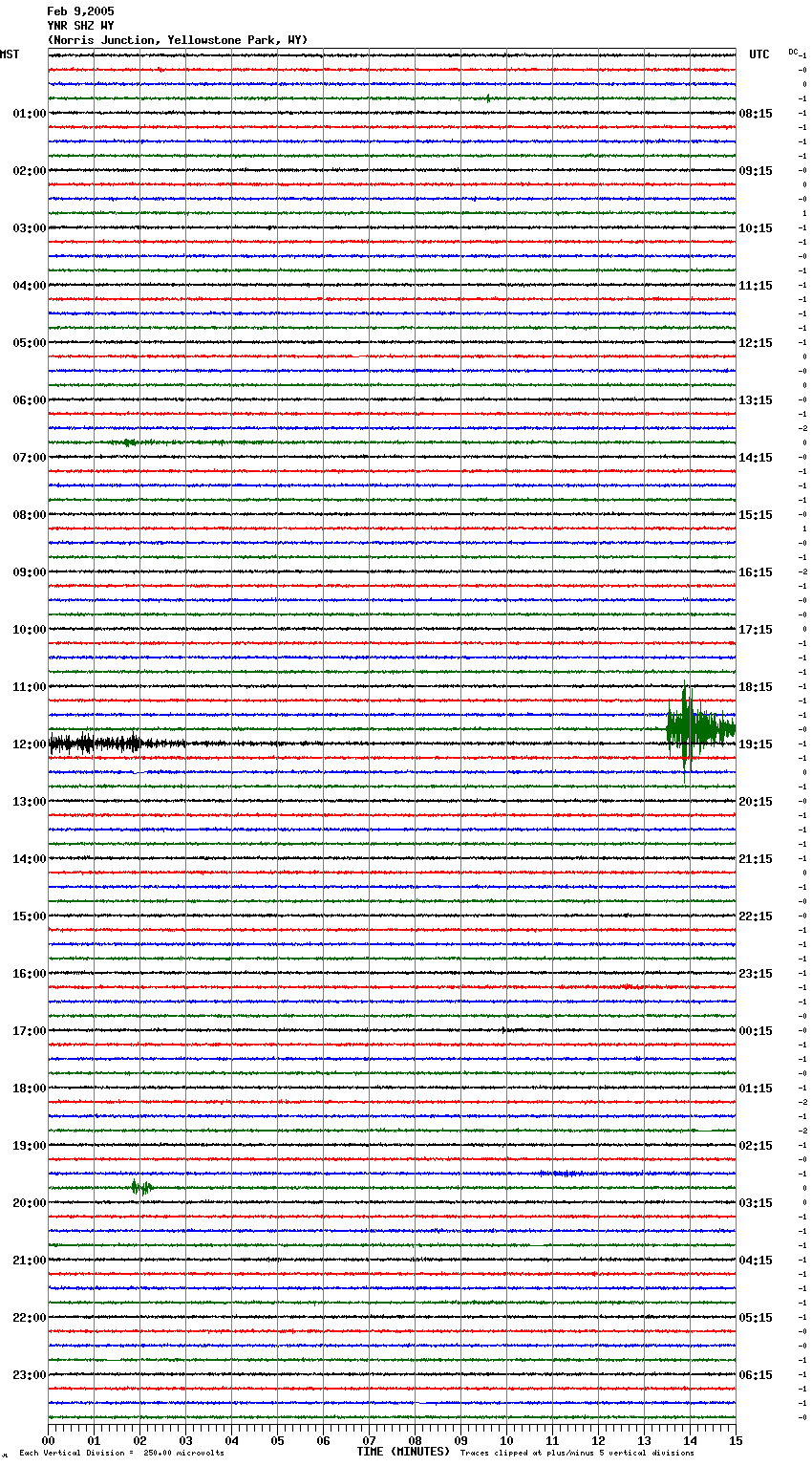Select the 02:00 MST row label
The width and height of the screenshot is (812, 1466).
[x=30, y=171]
